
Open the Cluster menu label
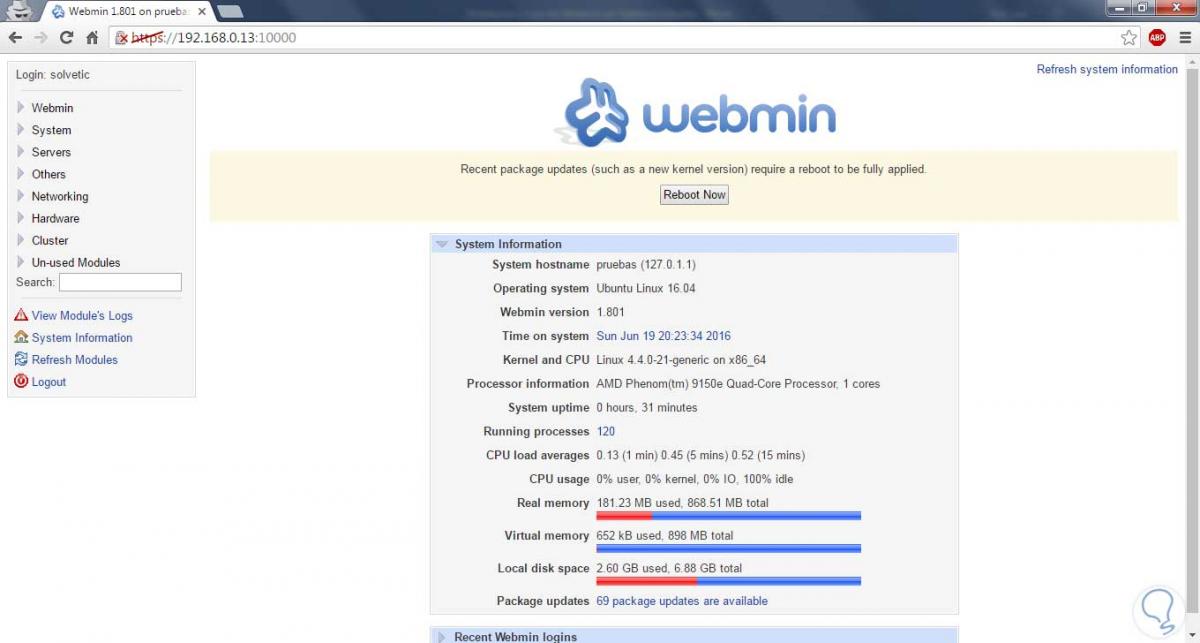(50, 240)
